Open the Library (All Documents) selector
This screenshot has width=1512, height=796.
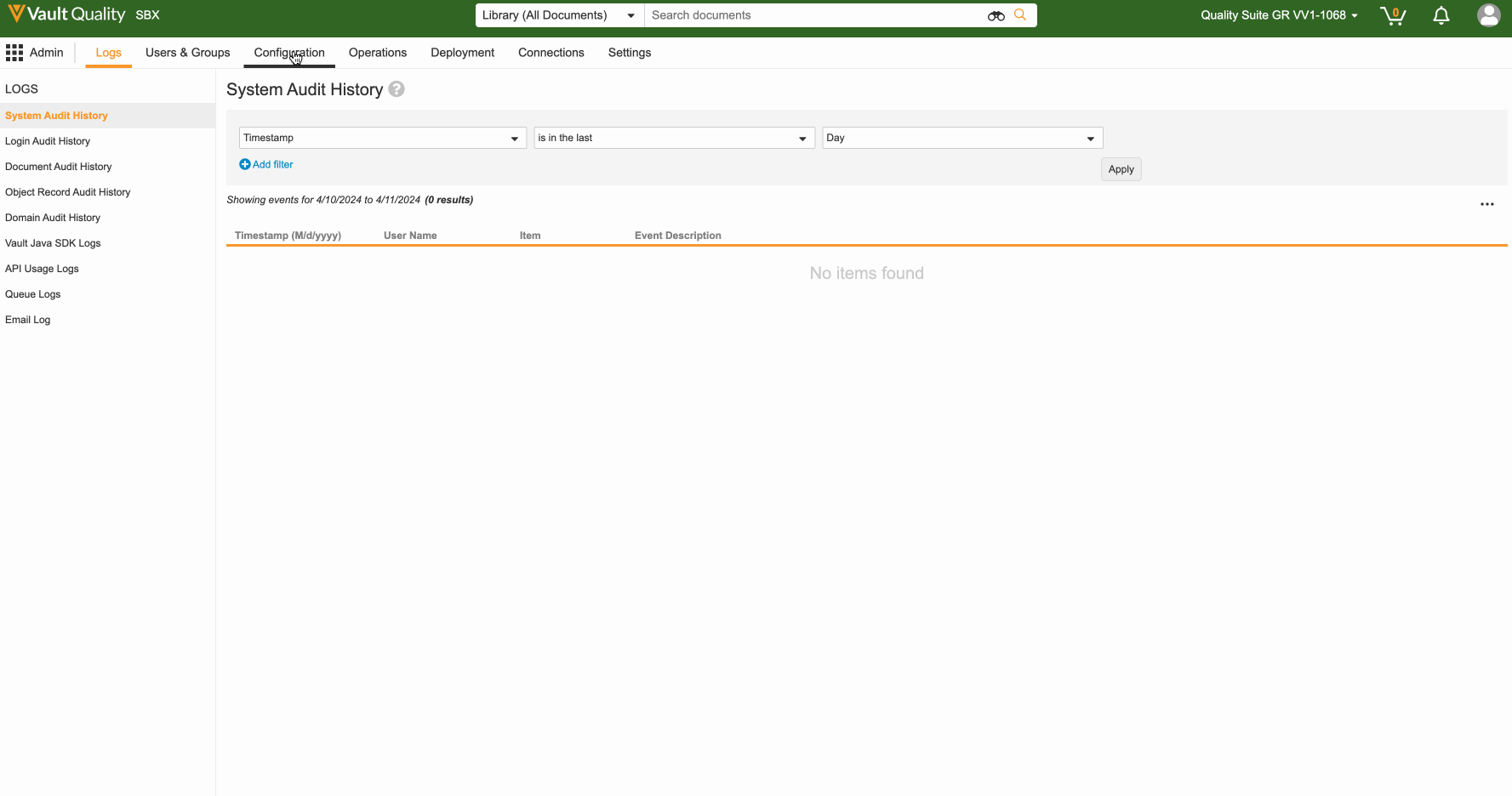558,15
